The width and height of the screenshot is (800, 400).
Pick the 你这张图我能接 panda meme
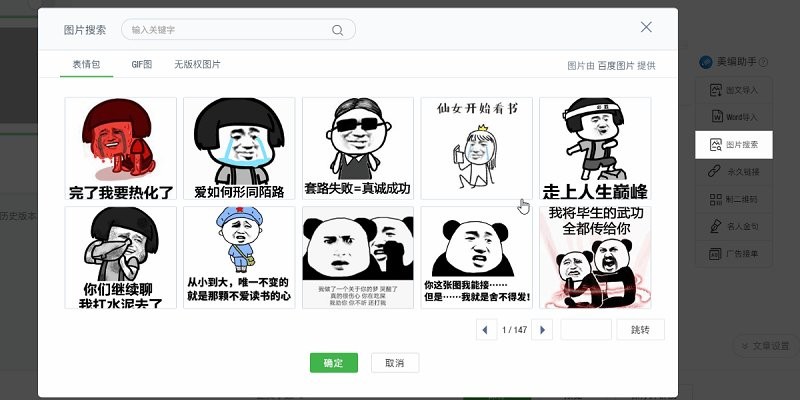[x=477, y=258]
